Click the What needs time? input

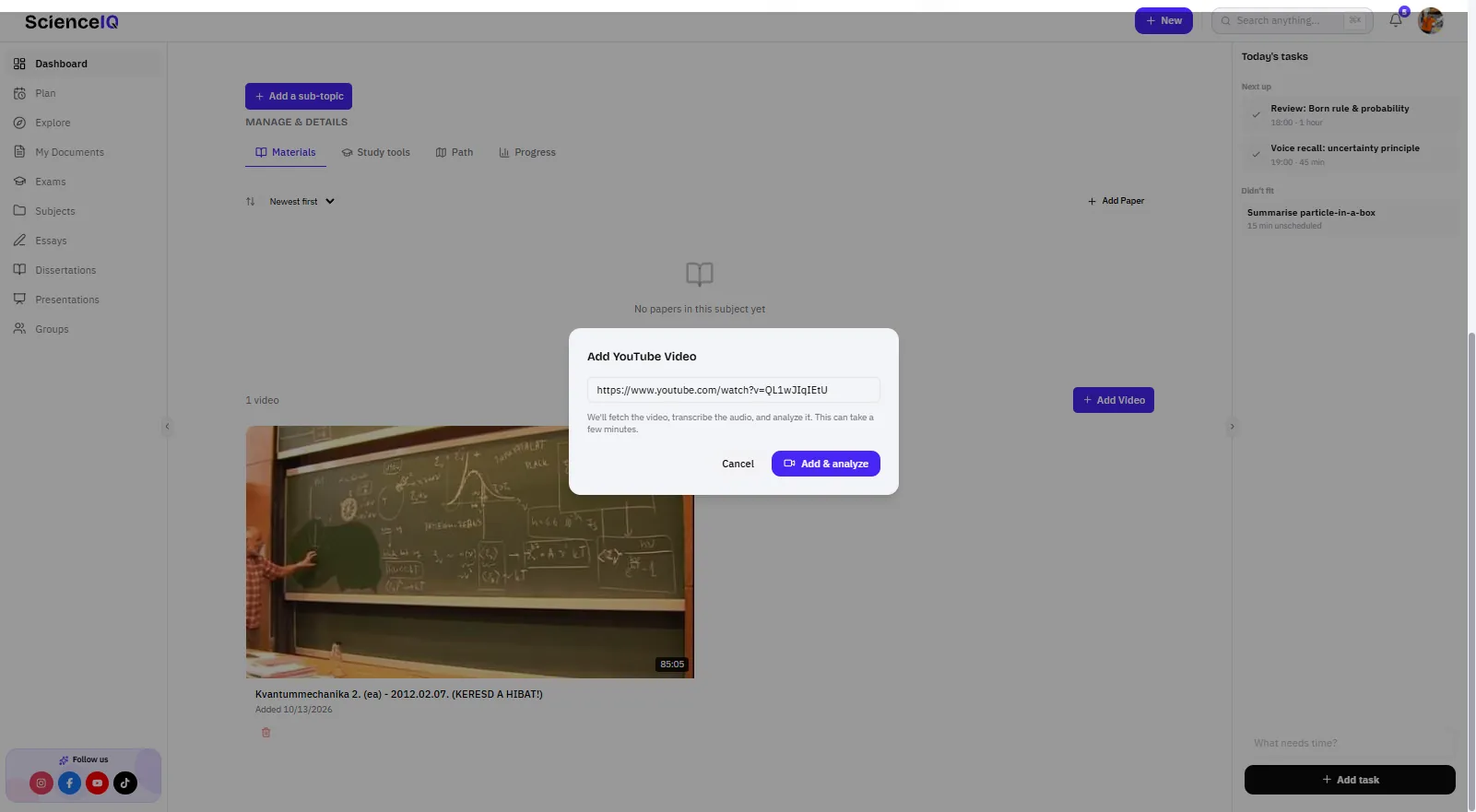coord(1350,743)
